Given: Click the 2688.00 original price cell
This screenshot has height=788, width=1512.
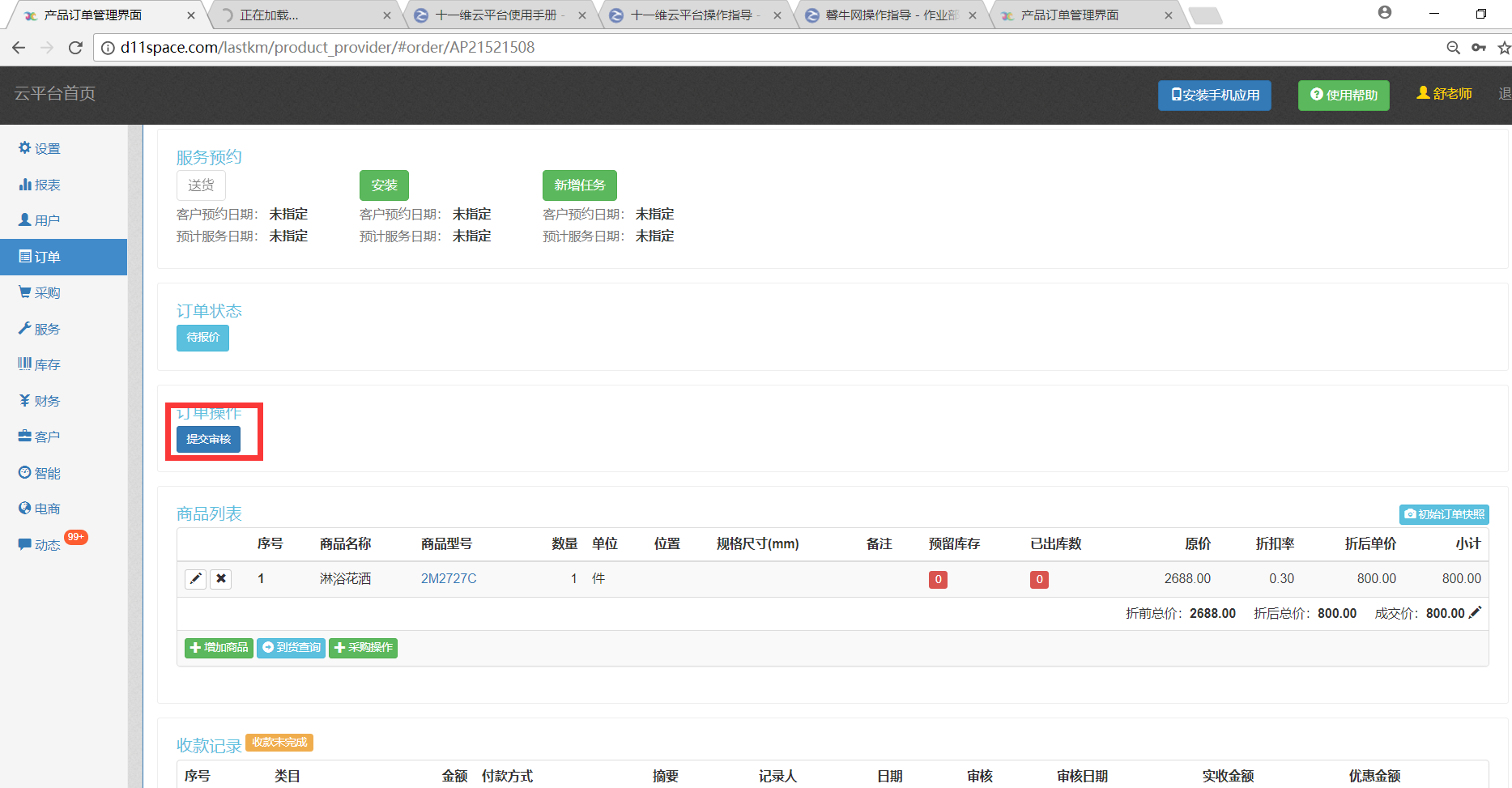Looking at the screenshot, I should (x=1187, y=579).
